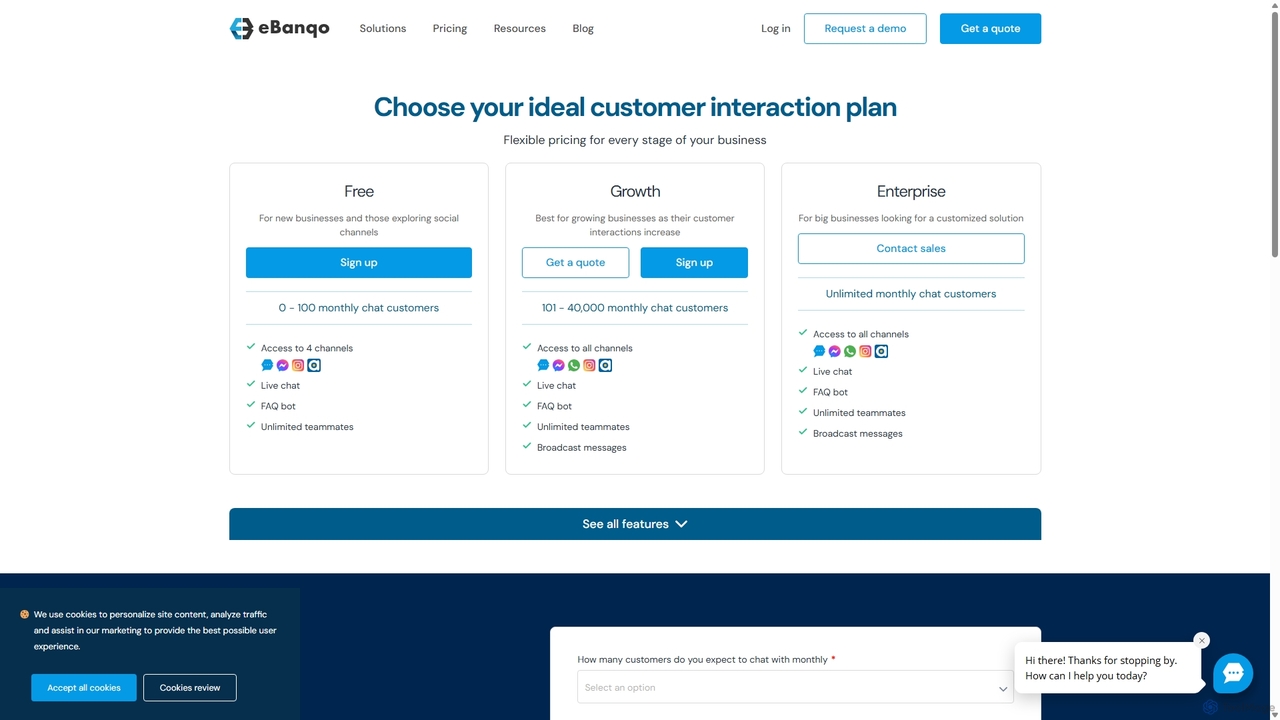Click Contact sales in Enterprise plan
Screen dimensions: 1280x720
(911, 248)
